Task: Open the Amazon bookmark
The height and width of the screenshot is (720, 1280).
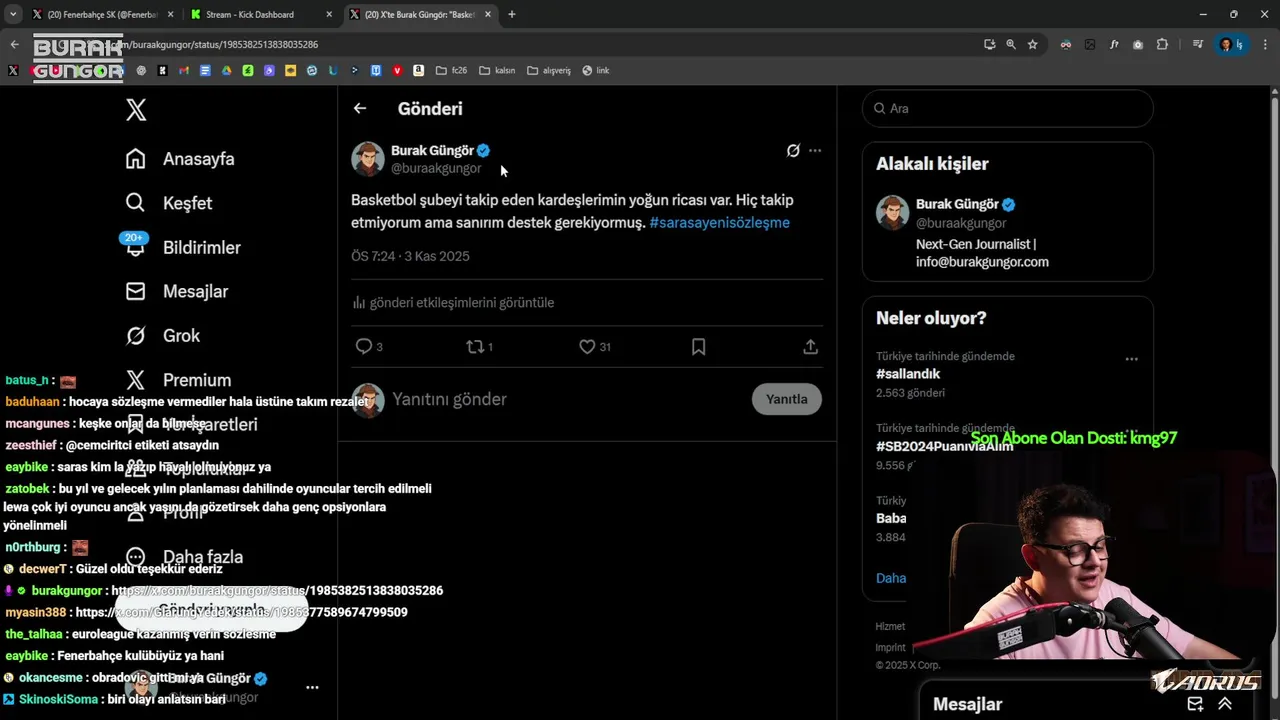Action: tap(418, 70)
